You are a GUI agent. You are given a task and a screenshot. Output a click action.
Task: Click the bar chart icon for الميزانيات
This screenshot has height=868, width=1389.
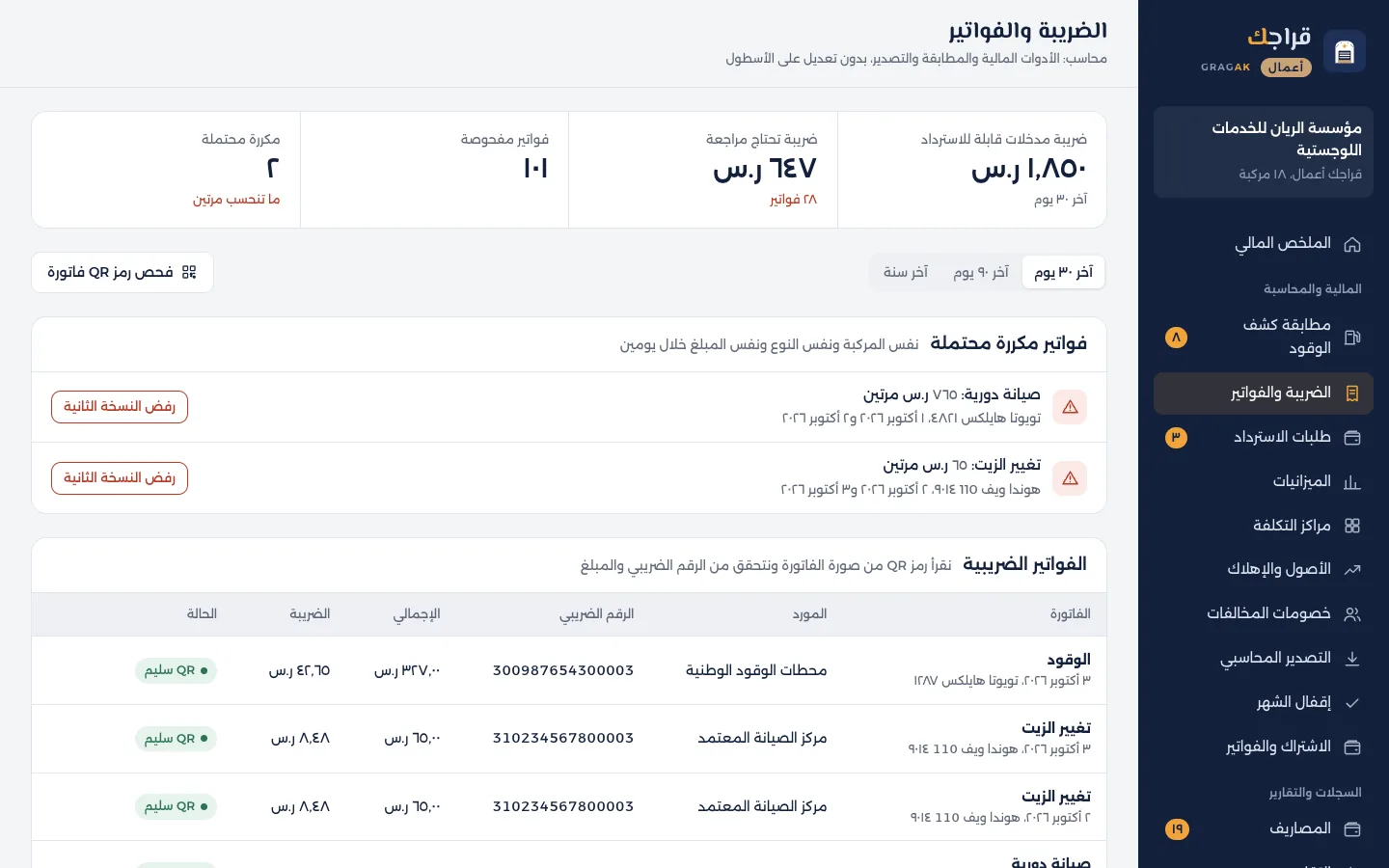(x=1352, y=482)
